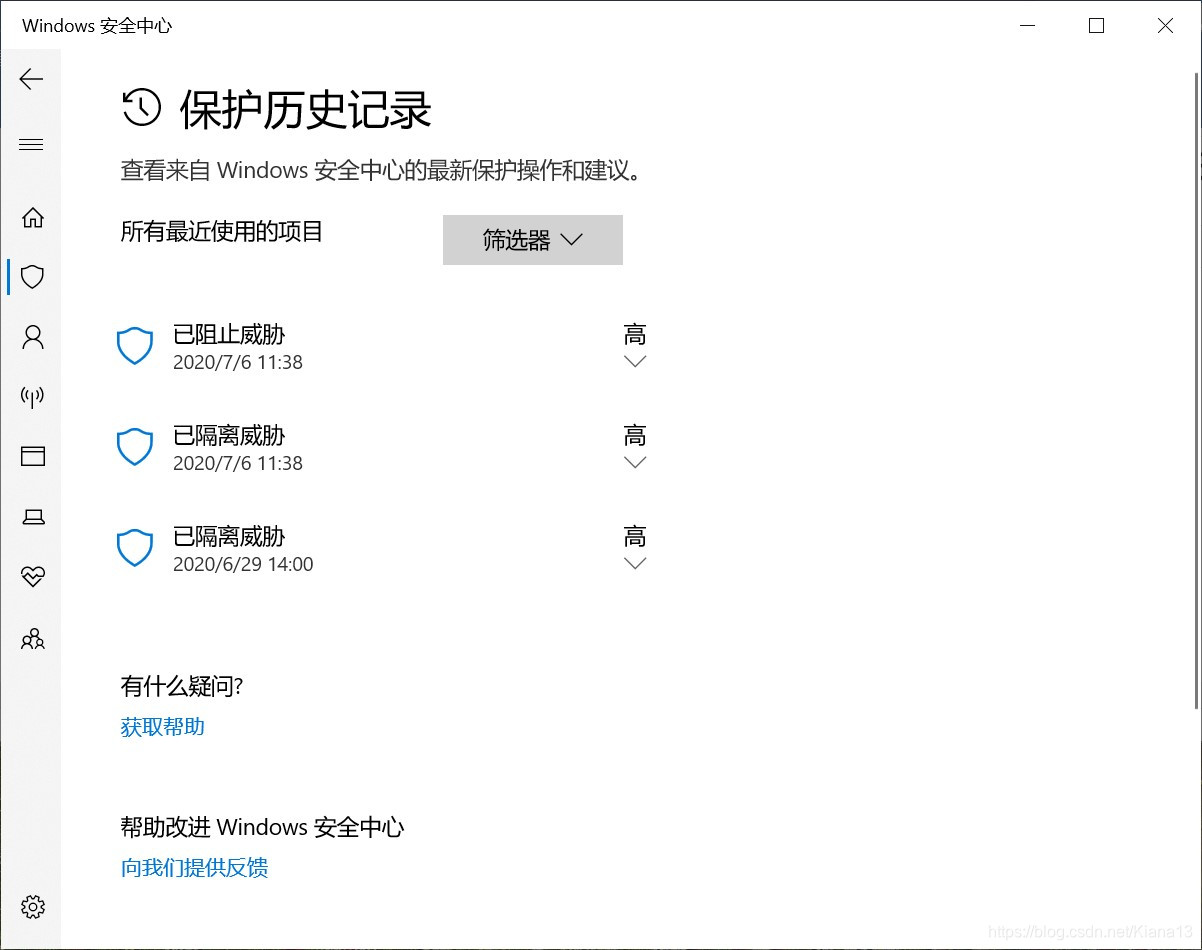Expand chevron of 2020/6/29 14:00 threat
Viewport: 1202px width, 950px height.
(635, 563)
